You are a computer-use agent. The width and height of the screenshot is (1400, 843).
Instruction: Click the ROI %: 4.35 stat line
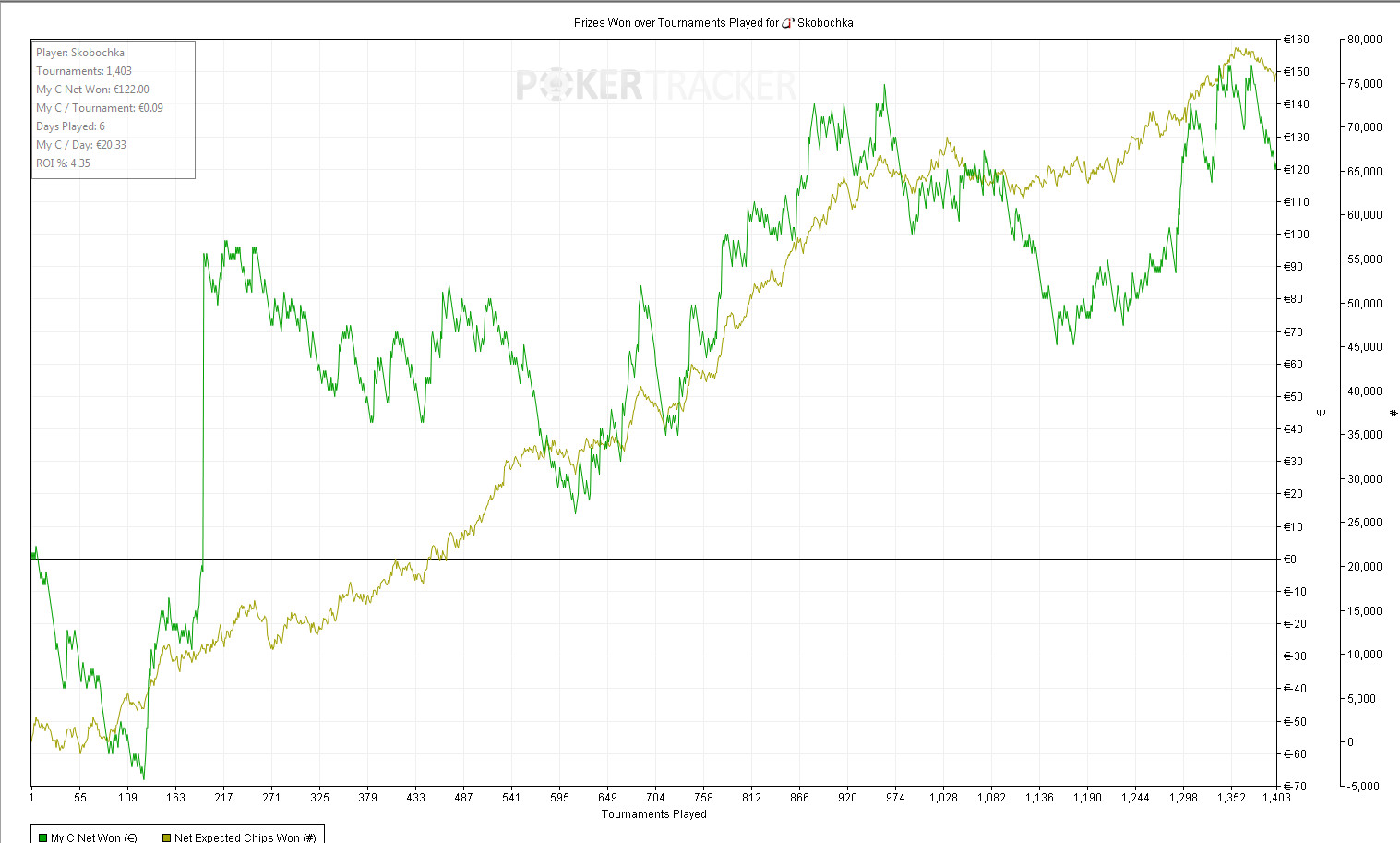[63, 163]
